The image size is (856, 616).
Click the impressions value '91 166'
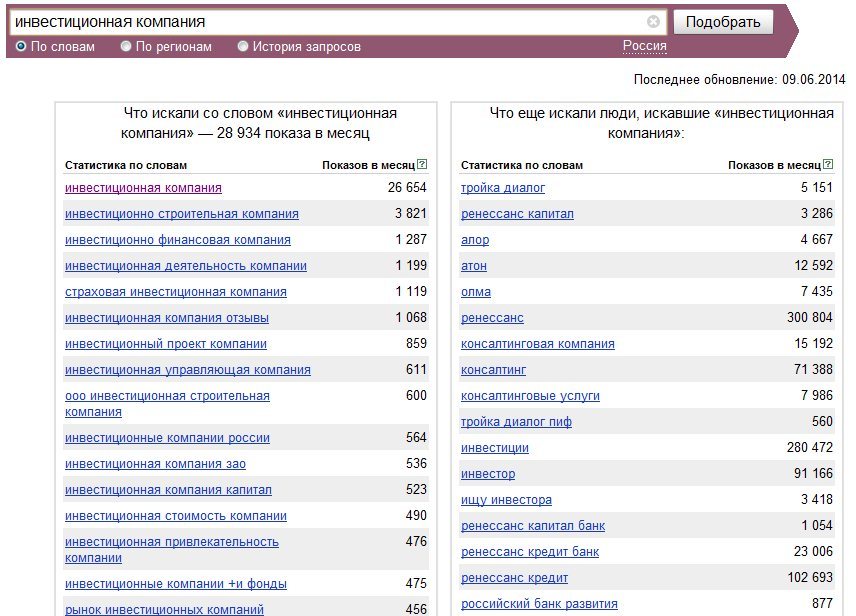click(x=813, y=473)
